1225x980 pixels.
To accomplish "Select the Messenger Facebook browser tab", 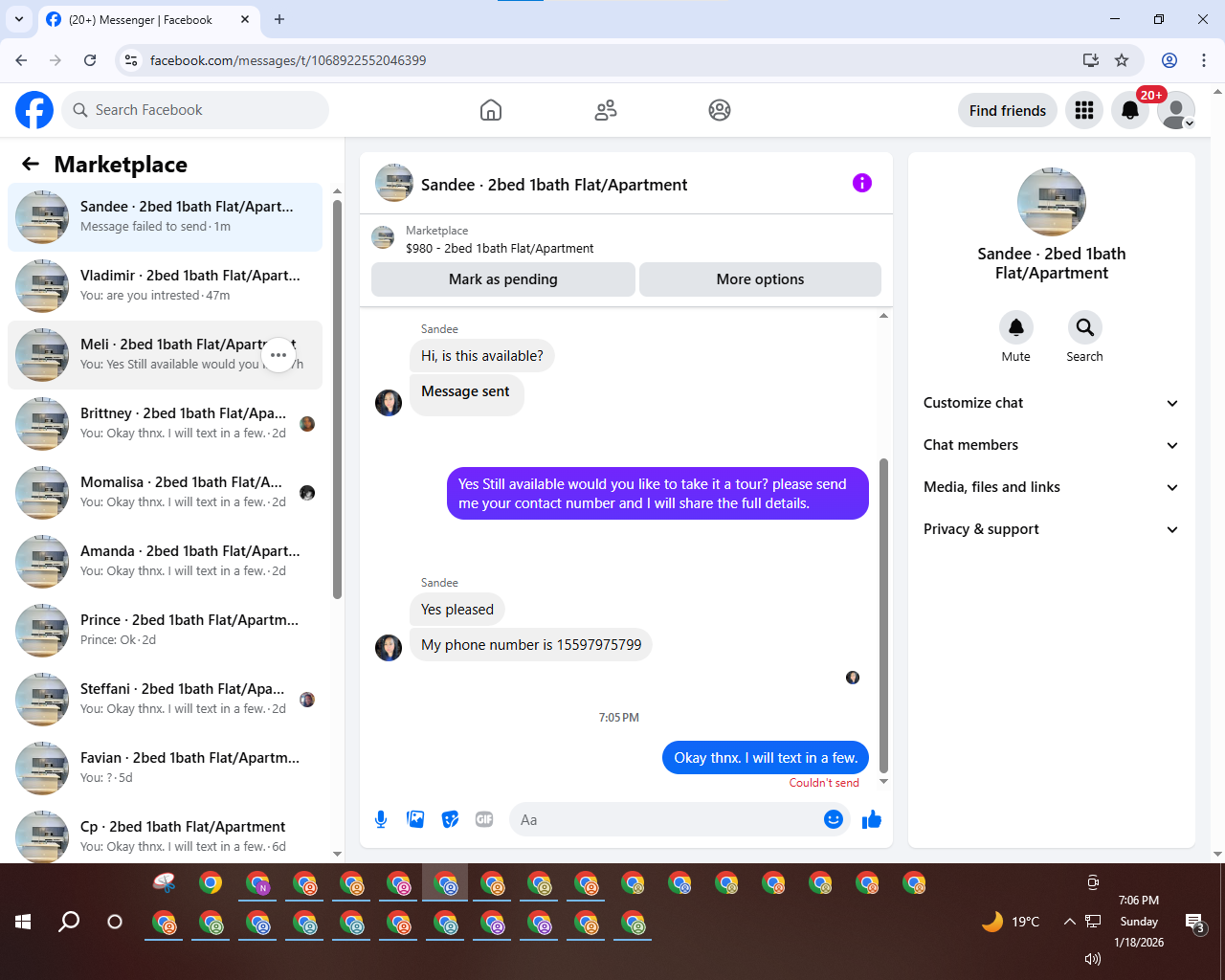I will (148, 19).
